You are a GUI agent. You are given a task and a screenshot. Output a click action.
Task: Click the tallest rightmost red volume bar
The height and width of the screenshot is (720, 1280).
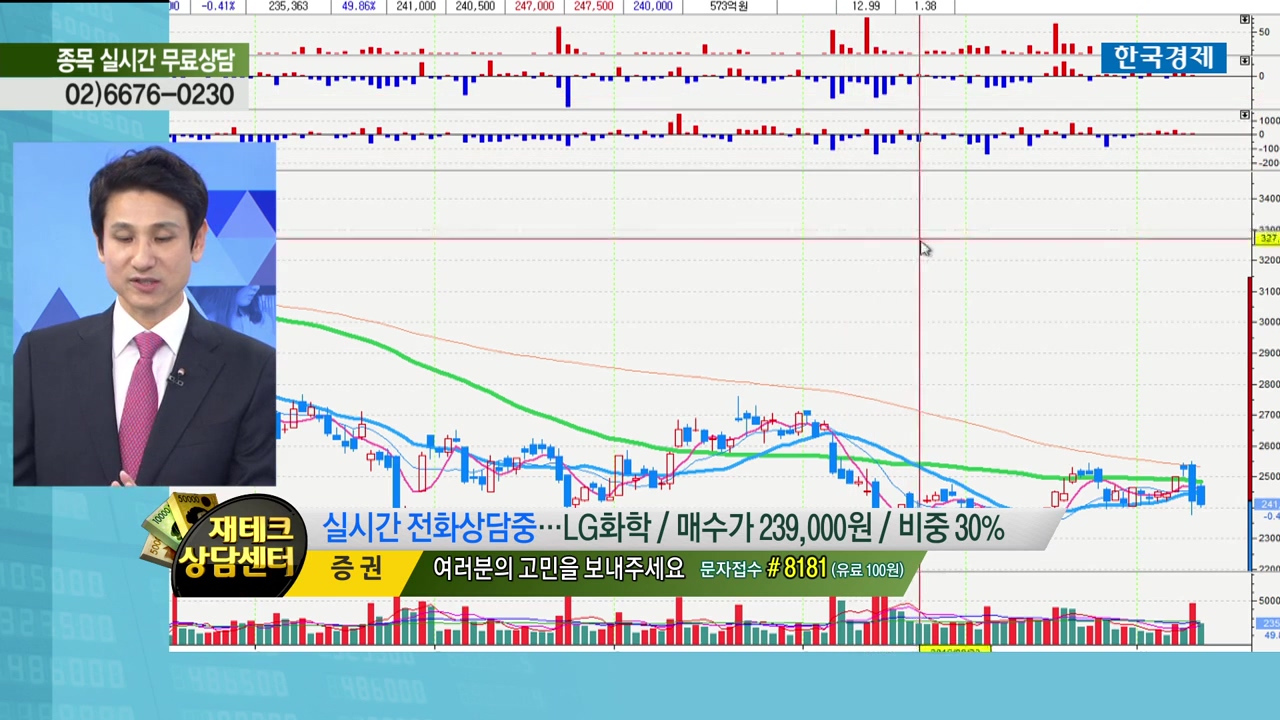(1192, 622)
